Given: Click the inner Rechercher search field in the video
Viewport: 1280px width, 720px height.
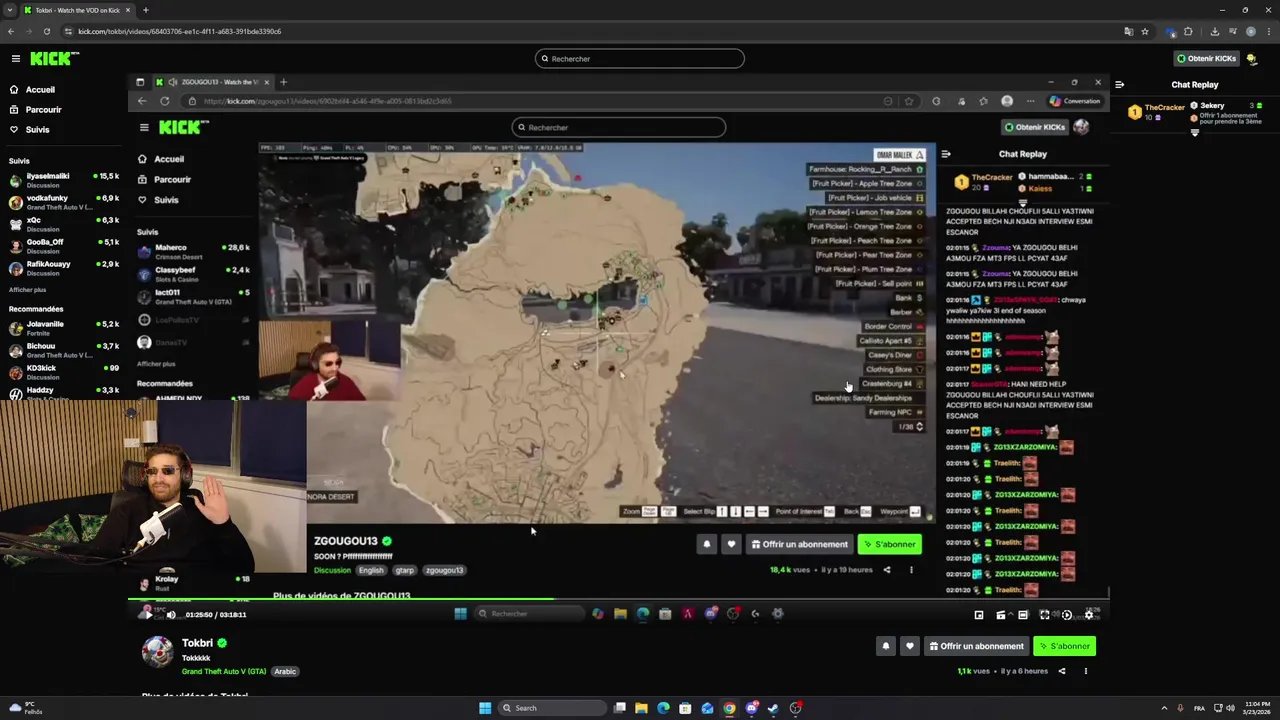Looking at the screenshot, I should [x=619, y=127].
